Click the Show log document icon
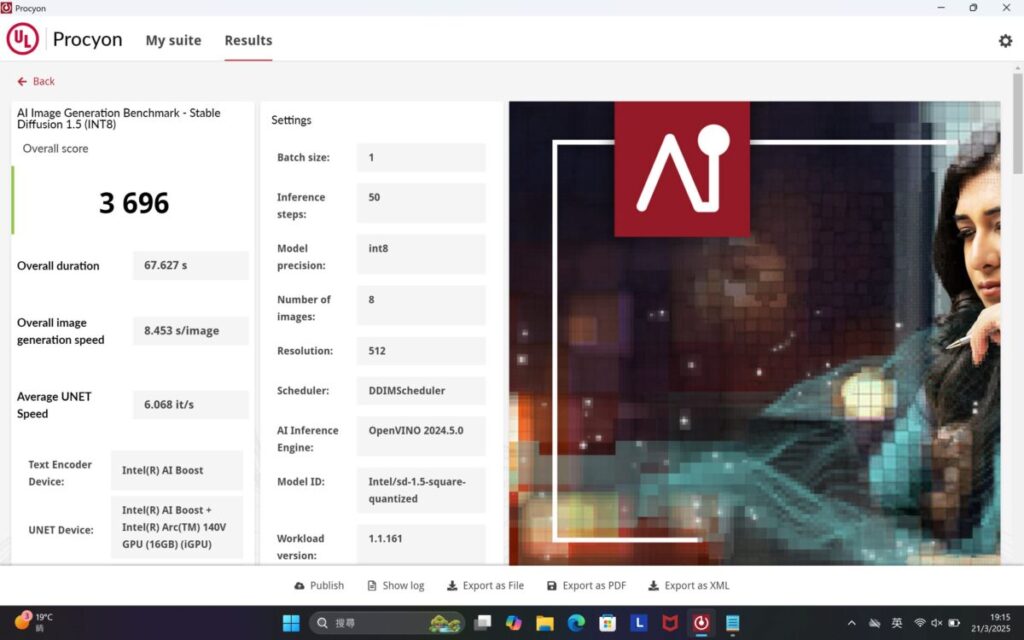This screenshot has height=640, width=1024. (372, 586)
